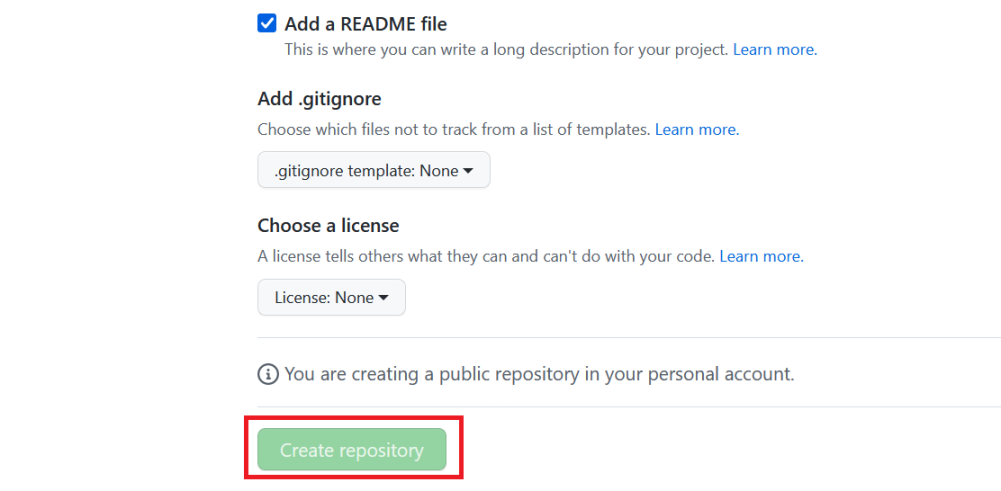1001x491 pixels.
Task: Click the caret arrow on the License button
Action: click(384, 298)
